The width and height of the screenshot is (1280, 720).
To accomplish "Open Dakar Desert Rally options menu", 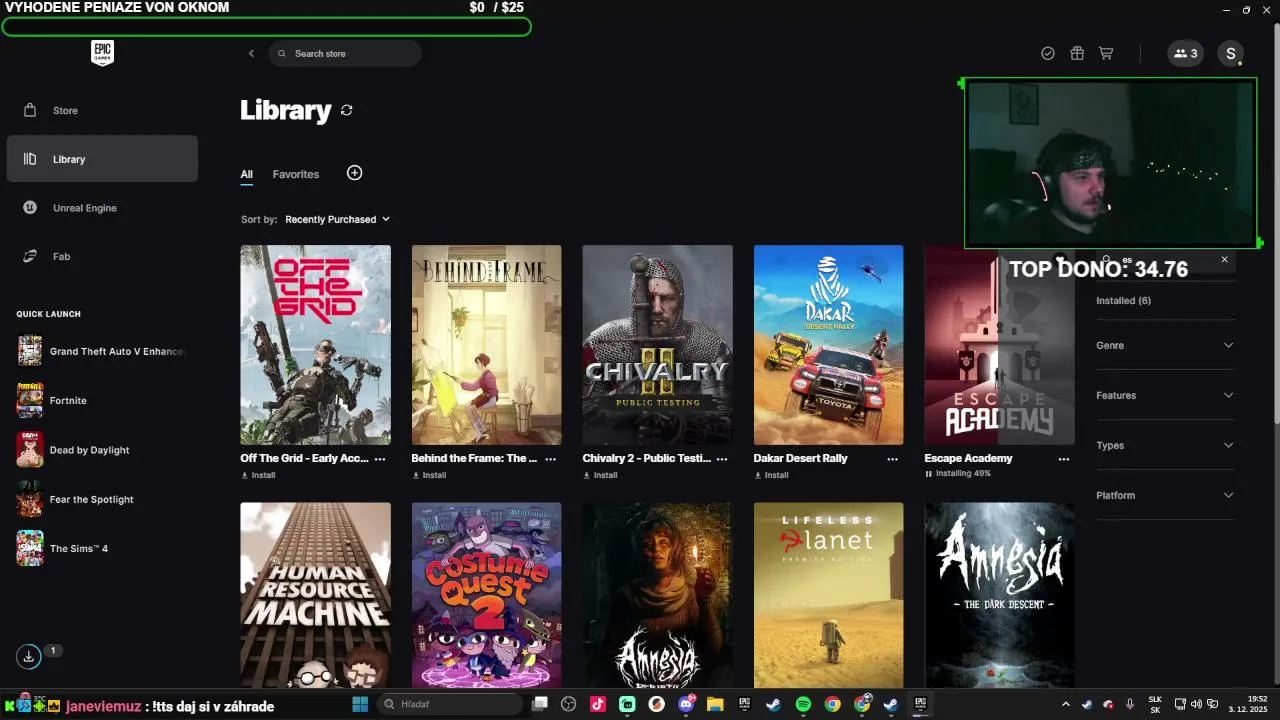I will [893, 459].
